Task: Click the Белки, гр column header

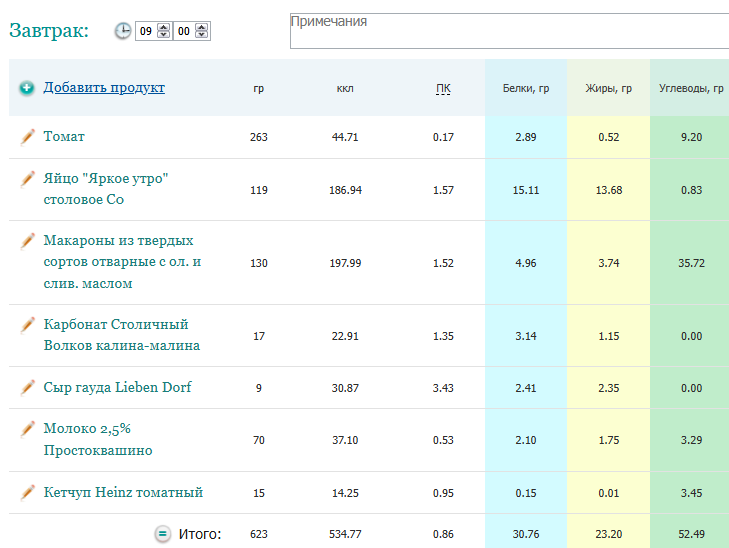Action: tap(526, 88)
